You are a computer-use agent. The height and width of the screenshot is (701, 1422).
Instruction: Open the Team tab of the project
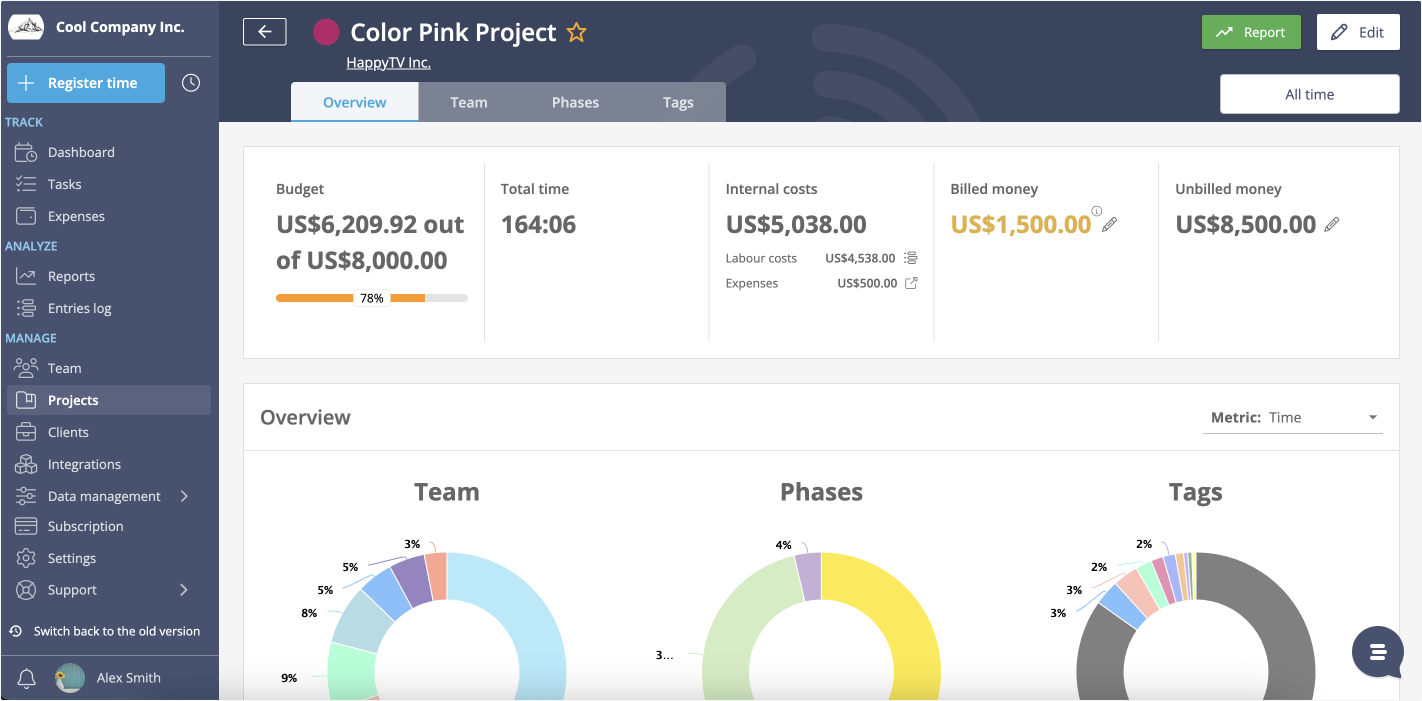click(469, 101)
